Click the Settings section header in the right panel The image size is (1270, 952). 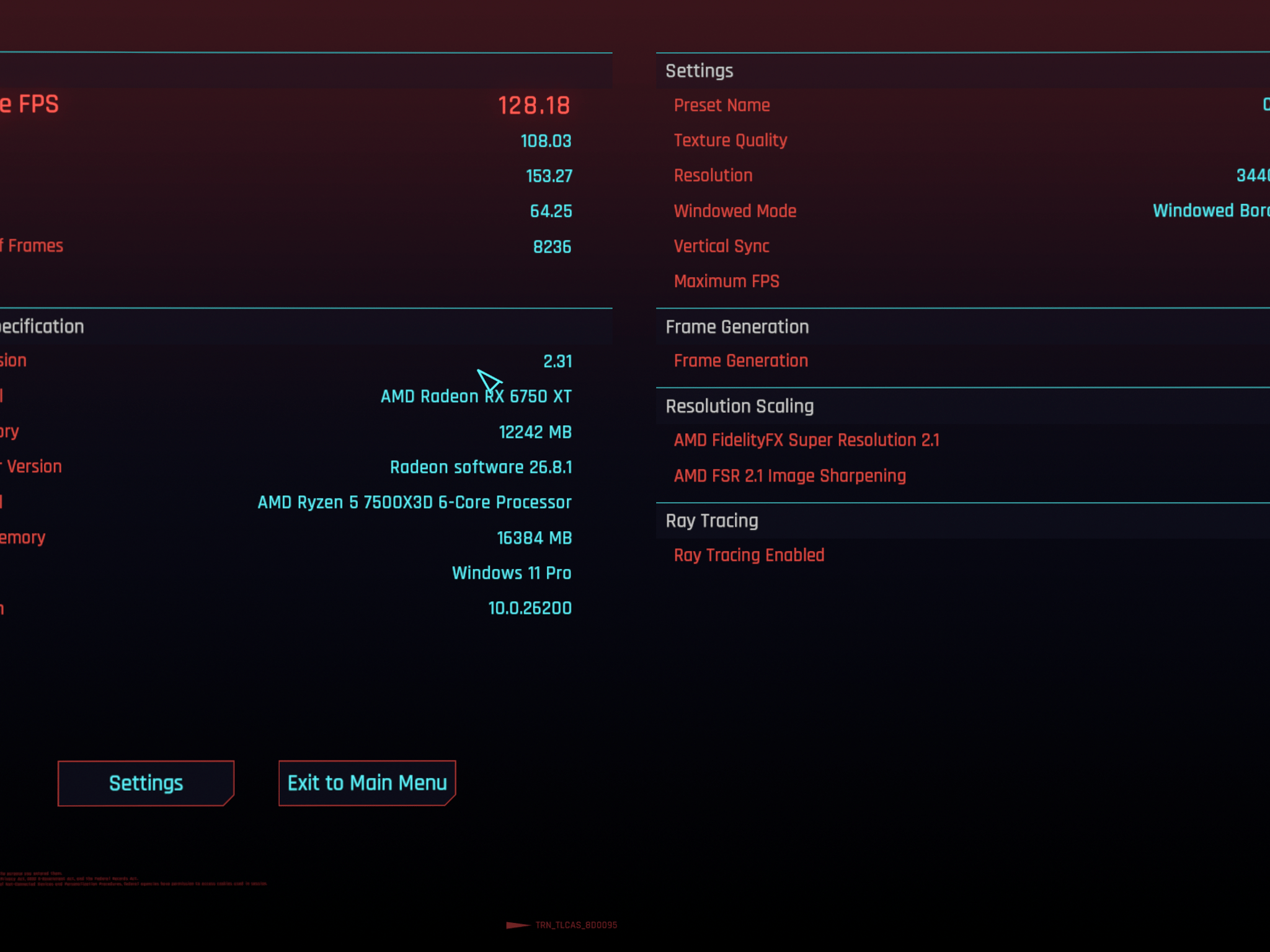pyautogui.click(x=699, y=71)
